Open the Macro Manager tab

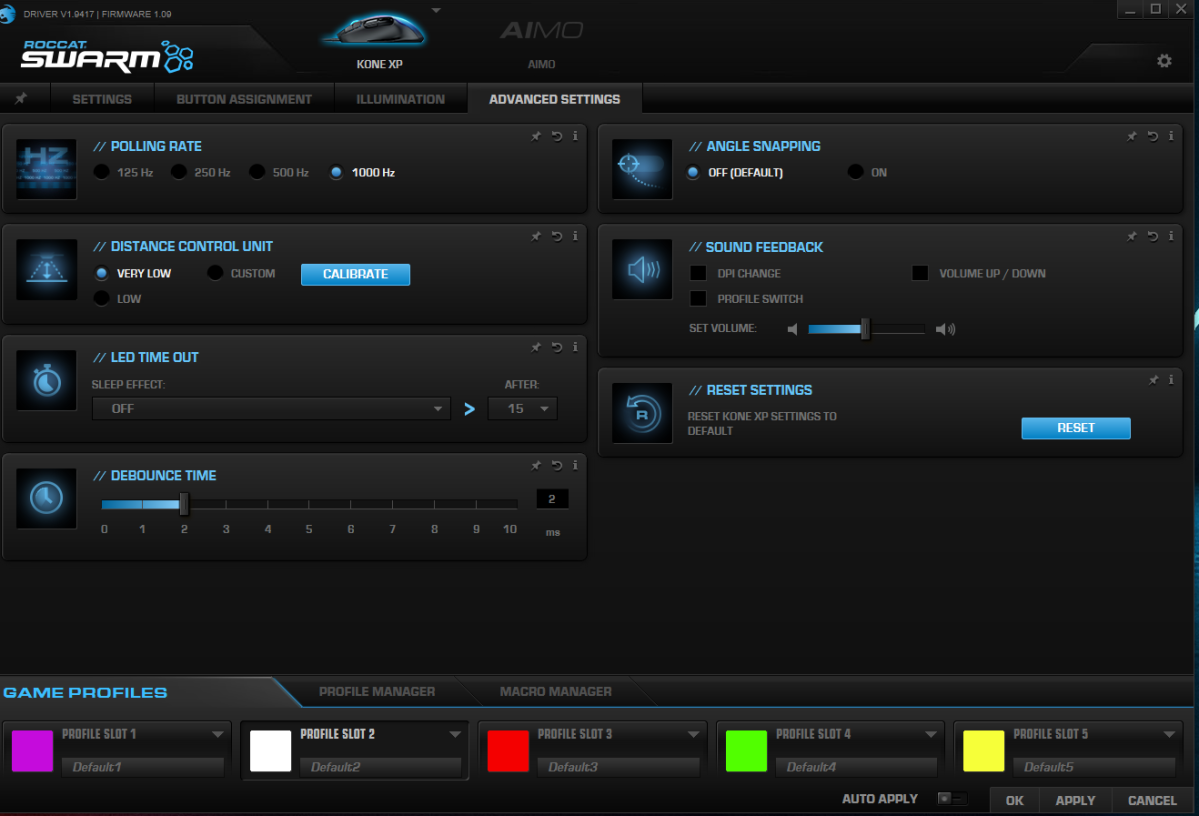pos(556,691)
